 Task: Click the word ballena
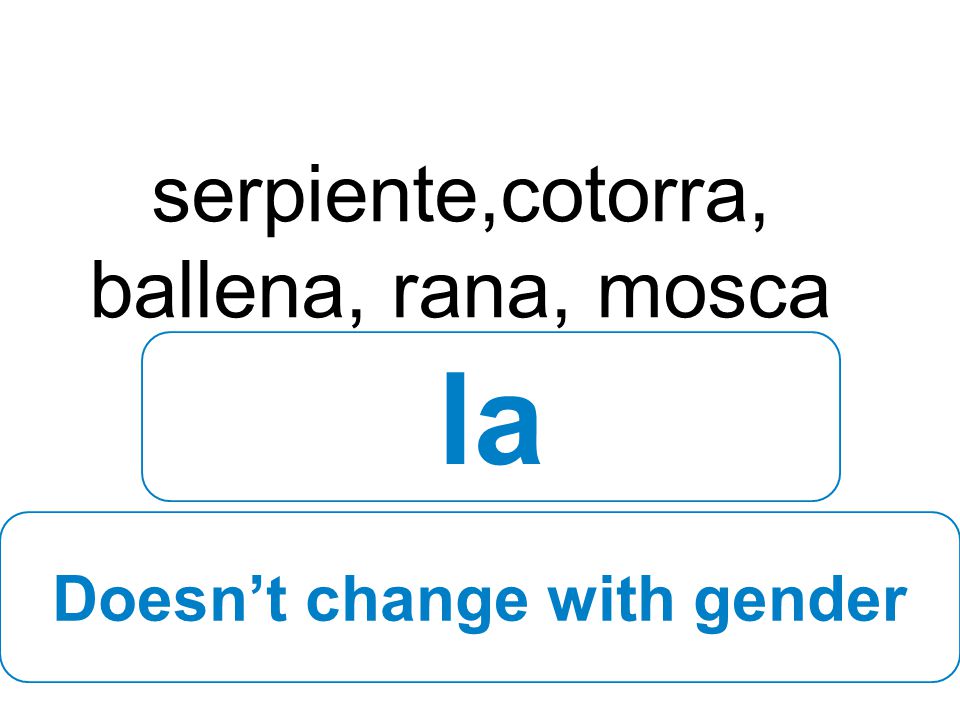click(x=218, y=293)
